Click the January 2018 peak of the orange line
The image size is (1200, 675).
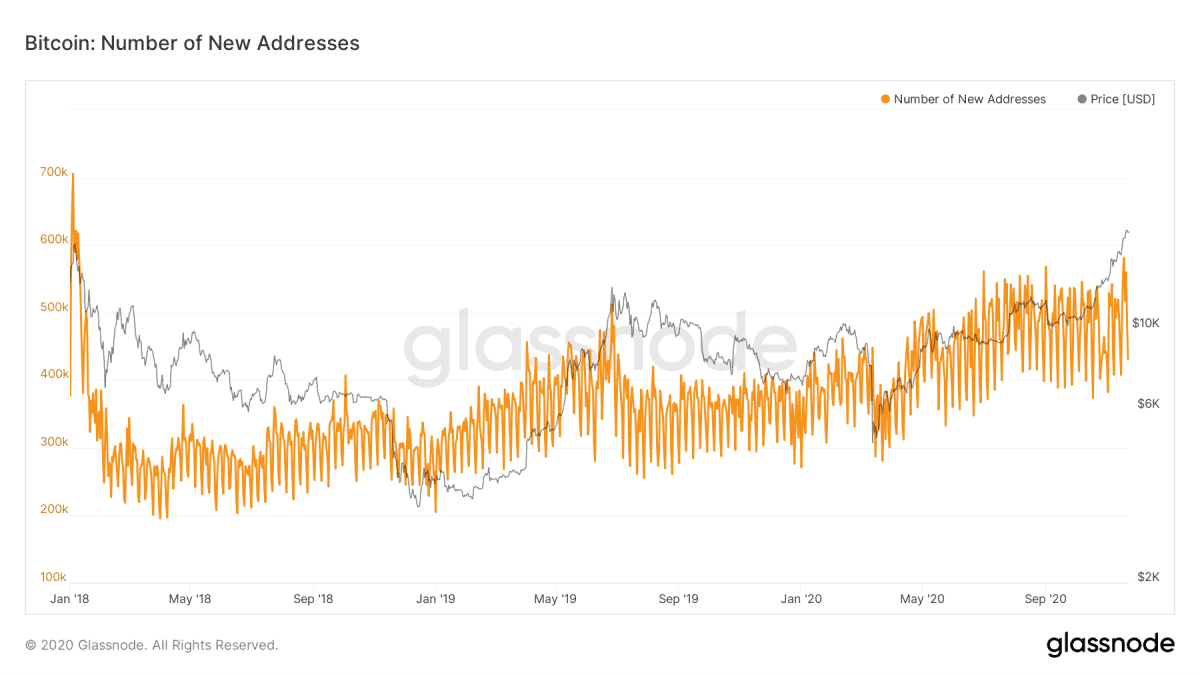pyautogui.click(x=73, y=174)
